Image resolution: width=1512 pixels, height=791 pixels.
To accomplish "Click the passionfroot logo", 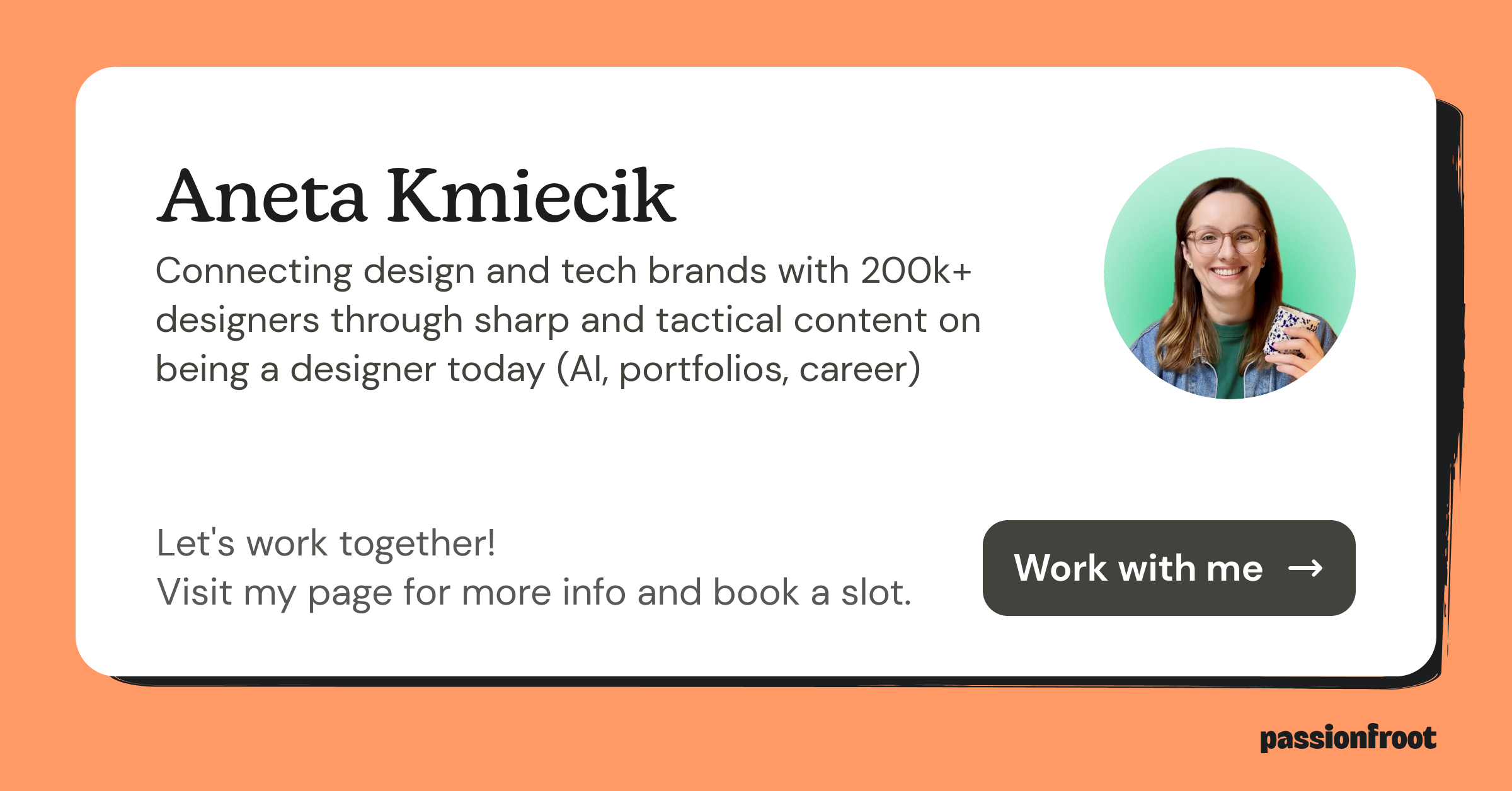I will point(1348,738).
